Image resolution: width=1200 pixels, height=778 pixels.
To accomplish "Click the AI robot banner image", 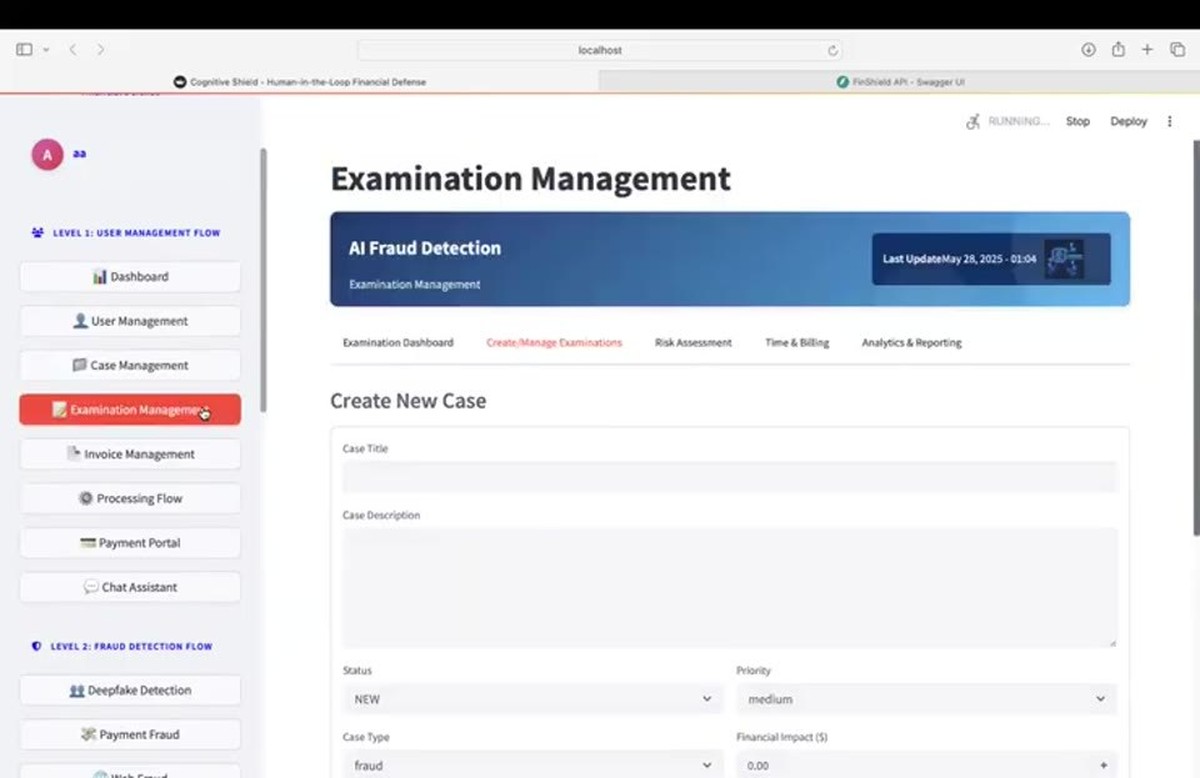I will pos(1063,259).
